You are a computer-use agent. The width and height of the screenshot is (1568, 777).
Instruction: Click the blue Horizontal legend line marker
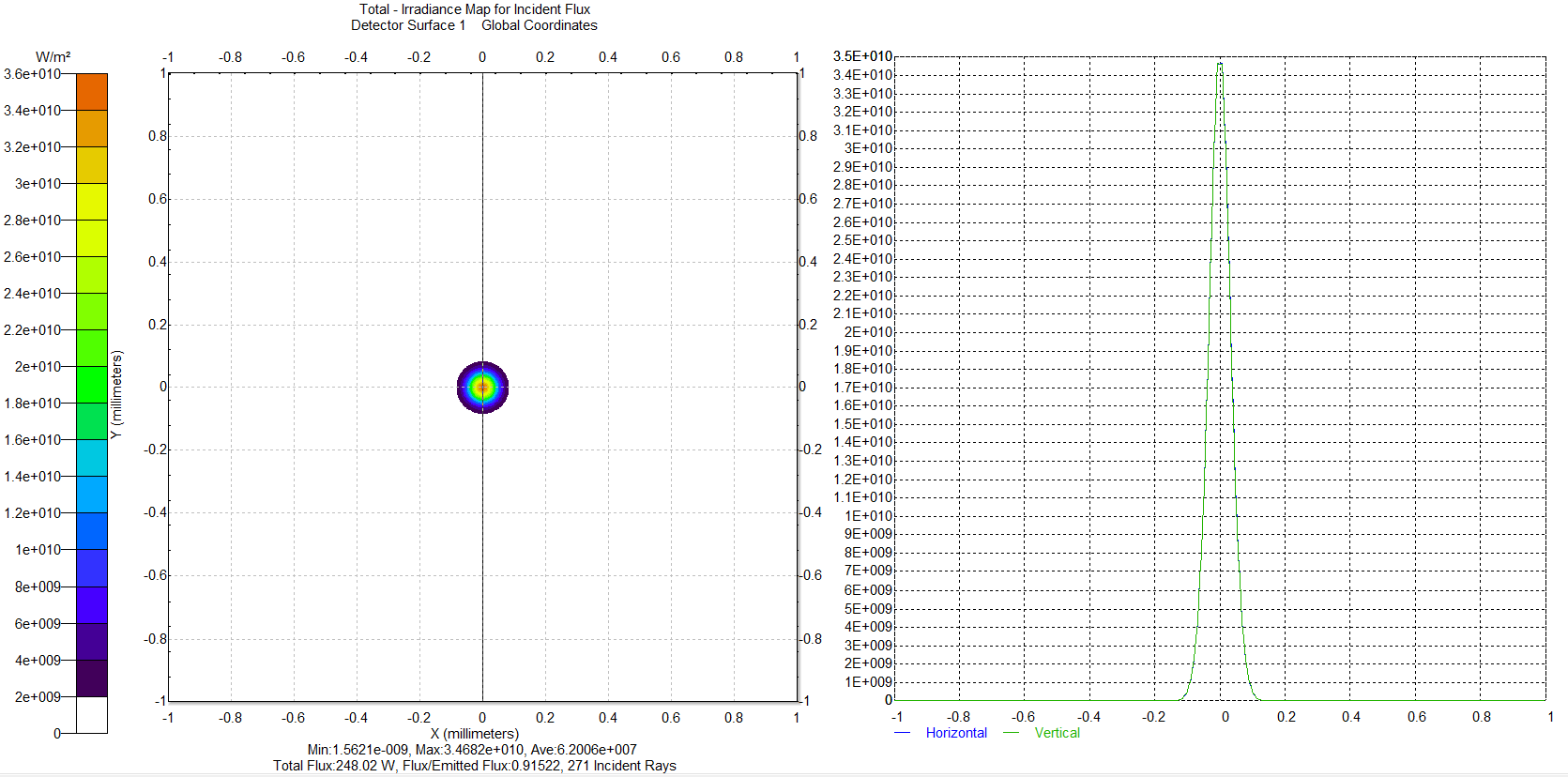point(903,733)
